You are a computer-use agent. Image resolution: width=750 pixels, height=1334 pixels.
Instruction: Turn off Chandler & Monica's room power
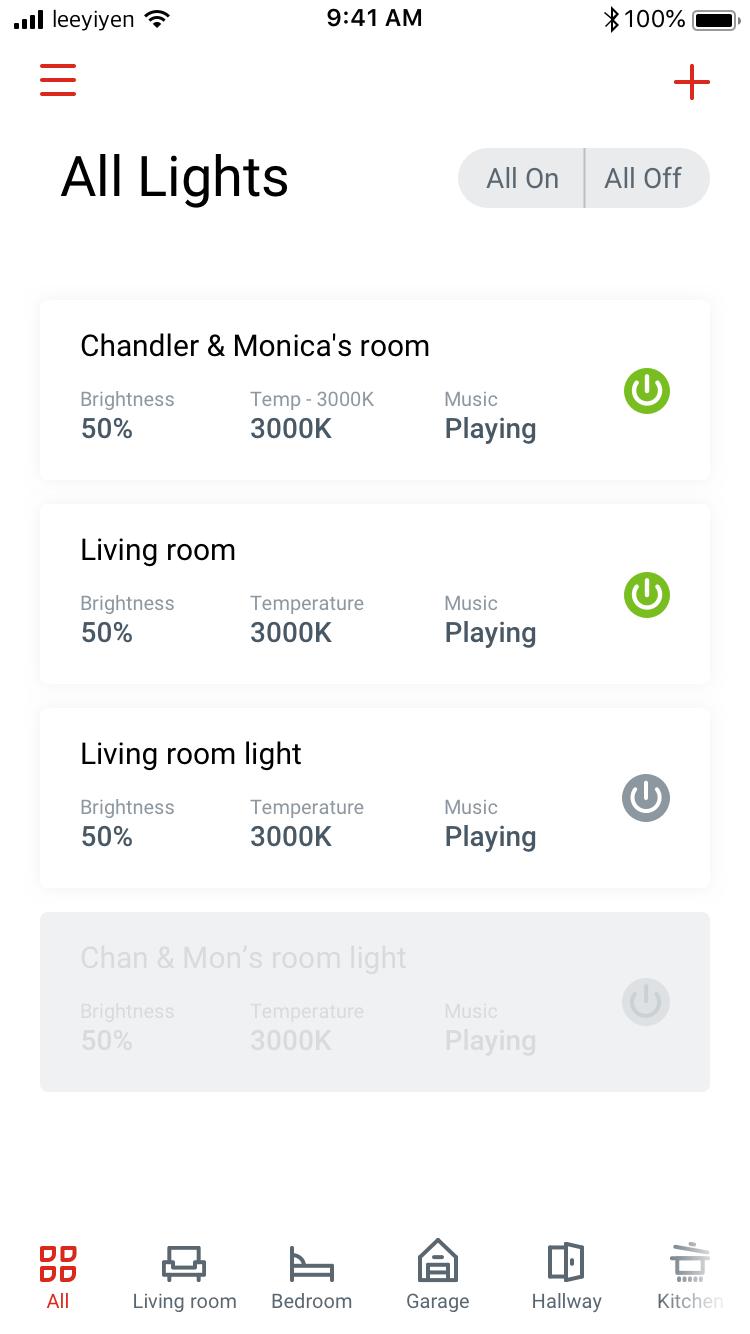(647, 391)
